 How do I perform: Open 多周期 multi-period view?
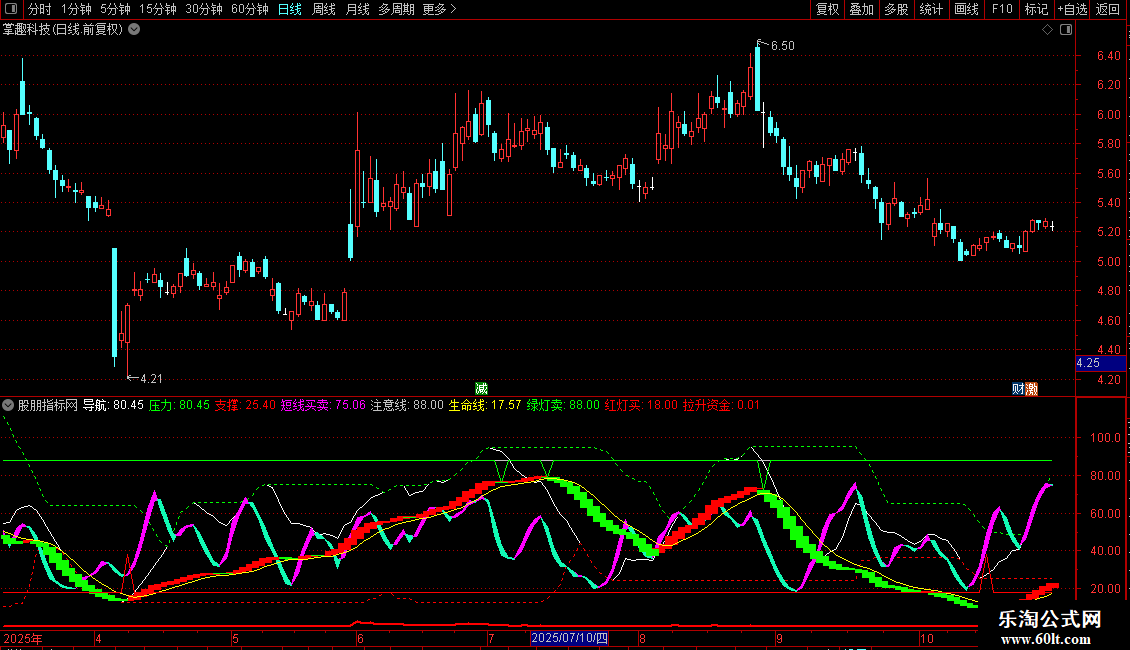396,9
